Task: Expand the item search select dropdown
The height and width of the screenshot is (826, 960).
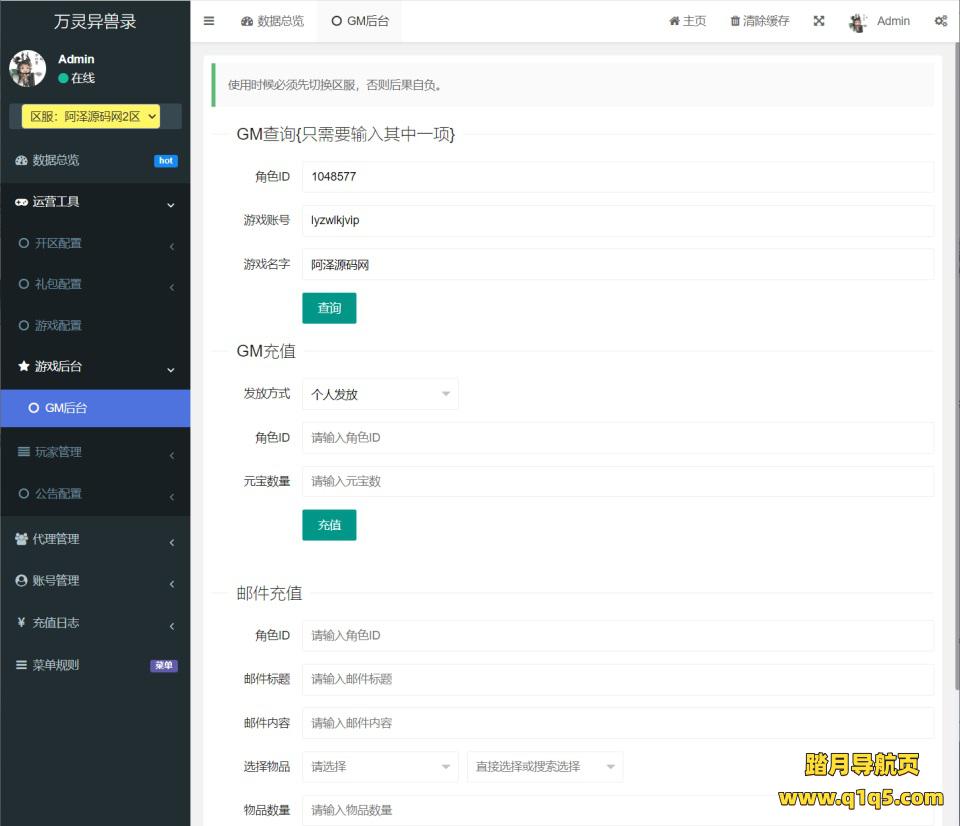Action: (545, 767)
